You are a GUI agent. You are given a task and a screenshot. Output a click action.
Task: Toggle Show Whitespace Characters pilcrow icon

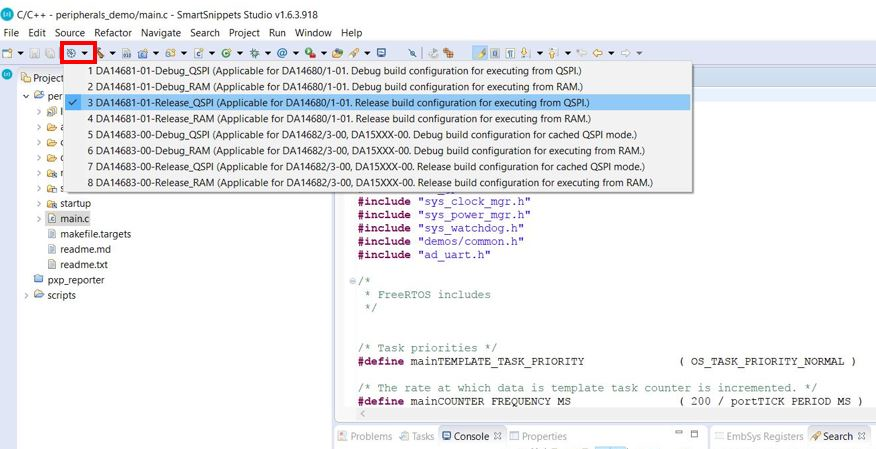coord(510,53)
